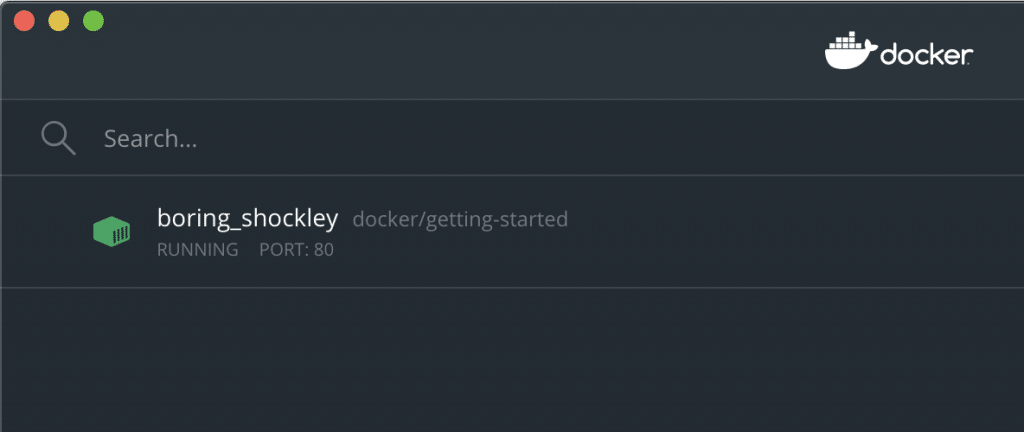Click the docker/getting-started image label
The height and width of the screenshot is (432, 1024).
coord(460,219)
